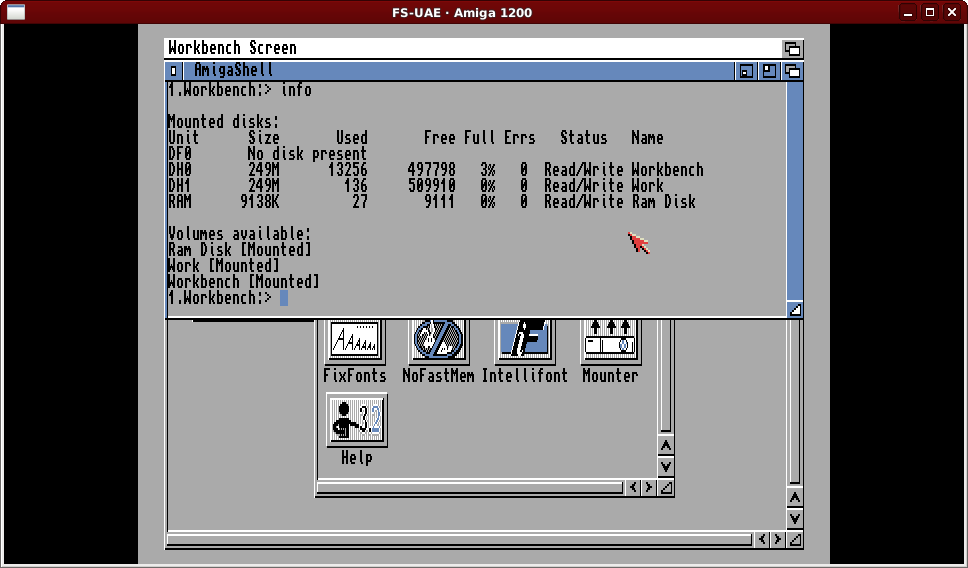Click the drawer window scroll-up arrow
968x568 pixels.
pos(666,445)
